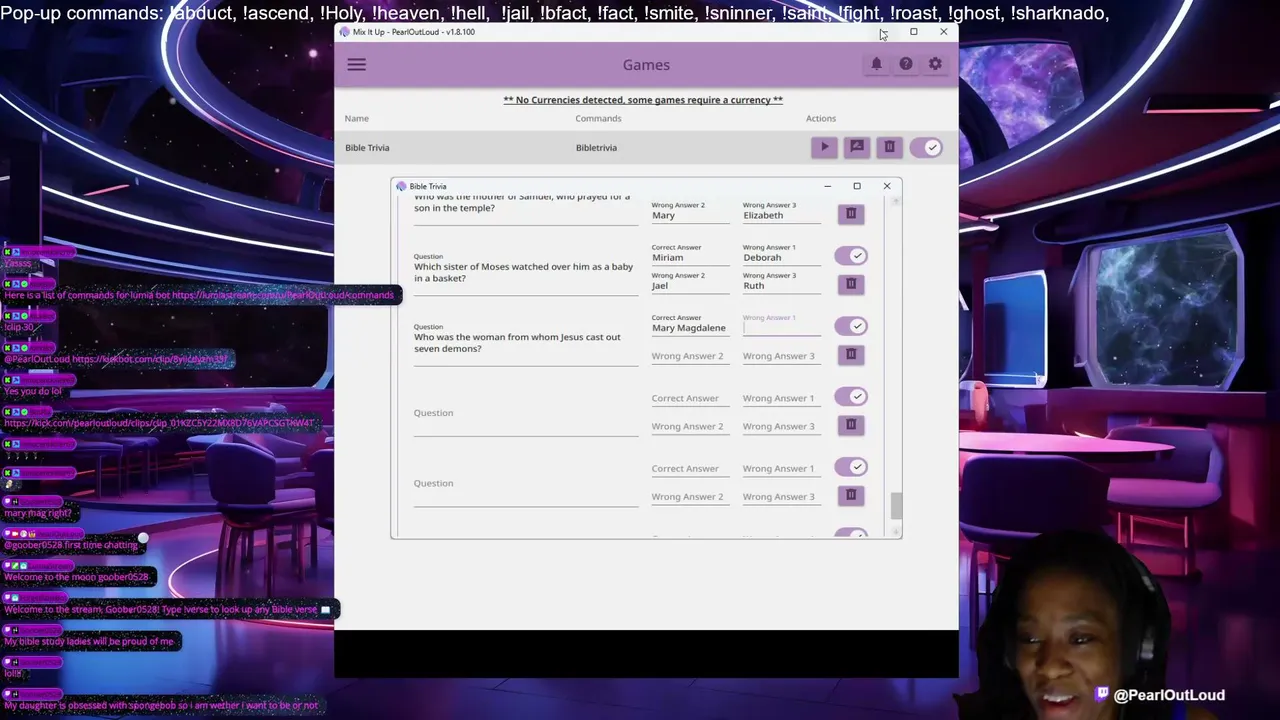The image size is (1280, 720).
Task: Edit the wrong answer field containing Elizabeth
Action: click(781, 216)
